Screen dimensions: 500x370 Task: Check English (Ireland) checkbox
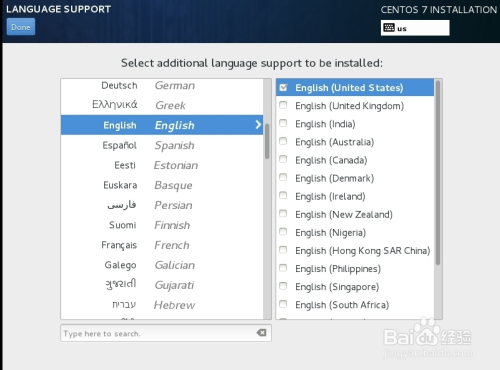pos(283,195)
